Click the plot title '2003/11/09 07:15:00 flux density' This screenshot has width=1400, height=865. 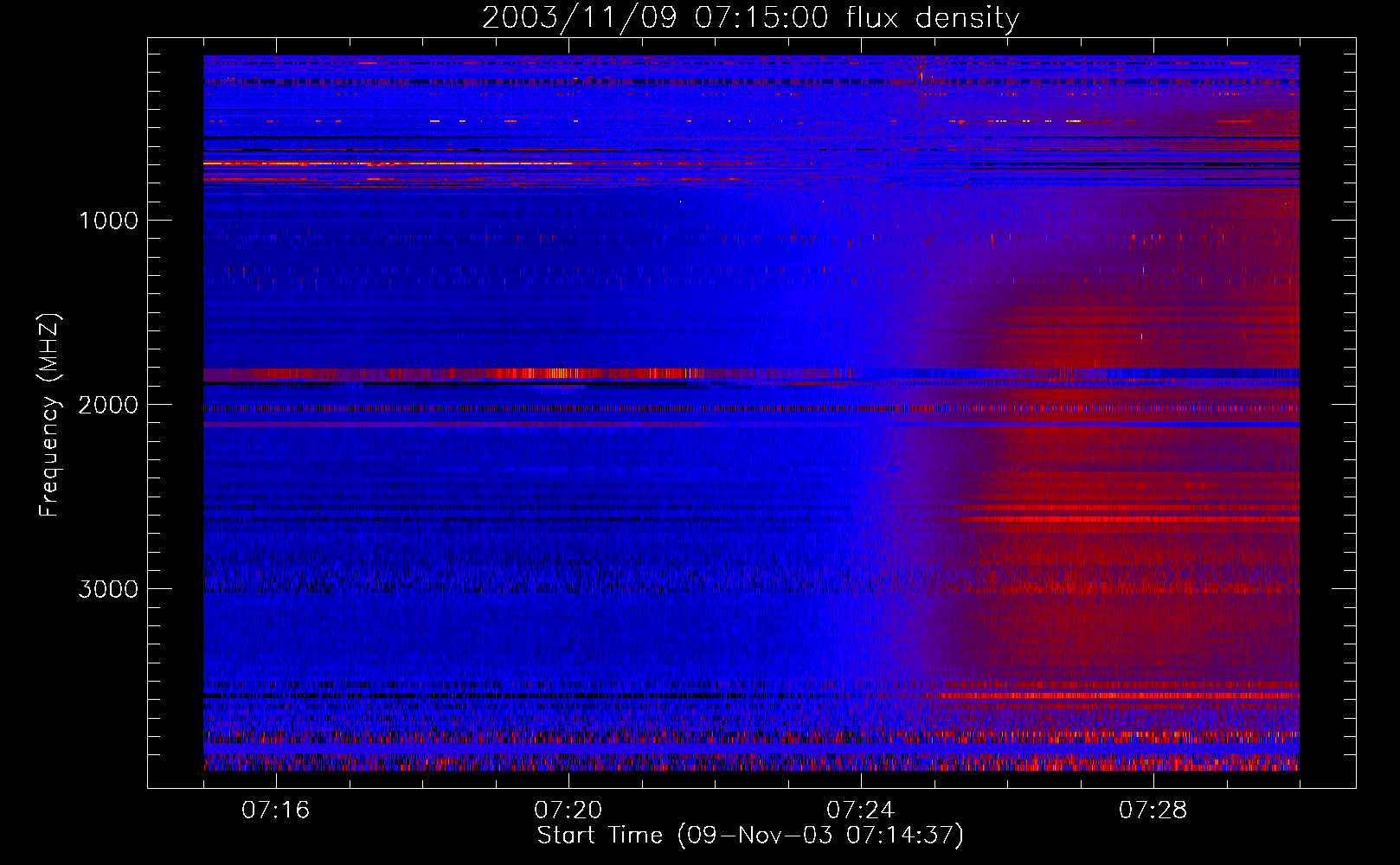750,18
